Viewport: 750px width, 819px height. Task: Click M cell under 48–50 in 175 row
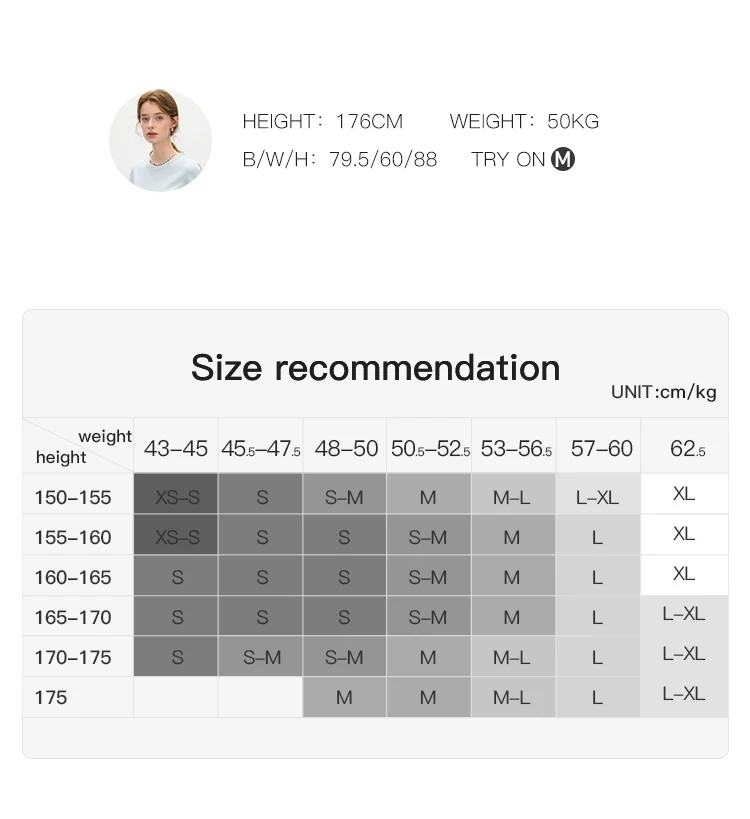344,697
